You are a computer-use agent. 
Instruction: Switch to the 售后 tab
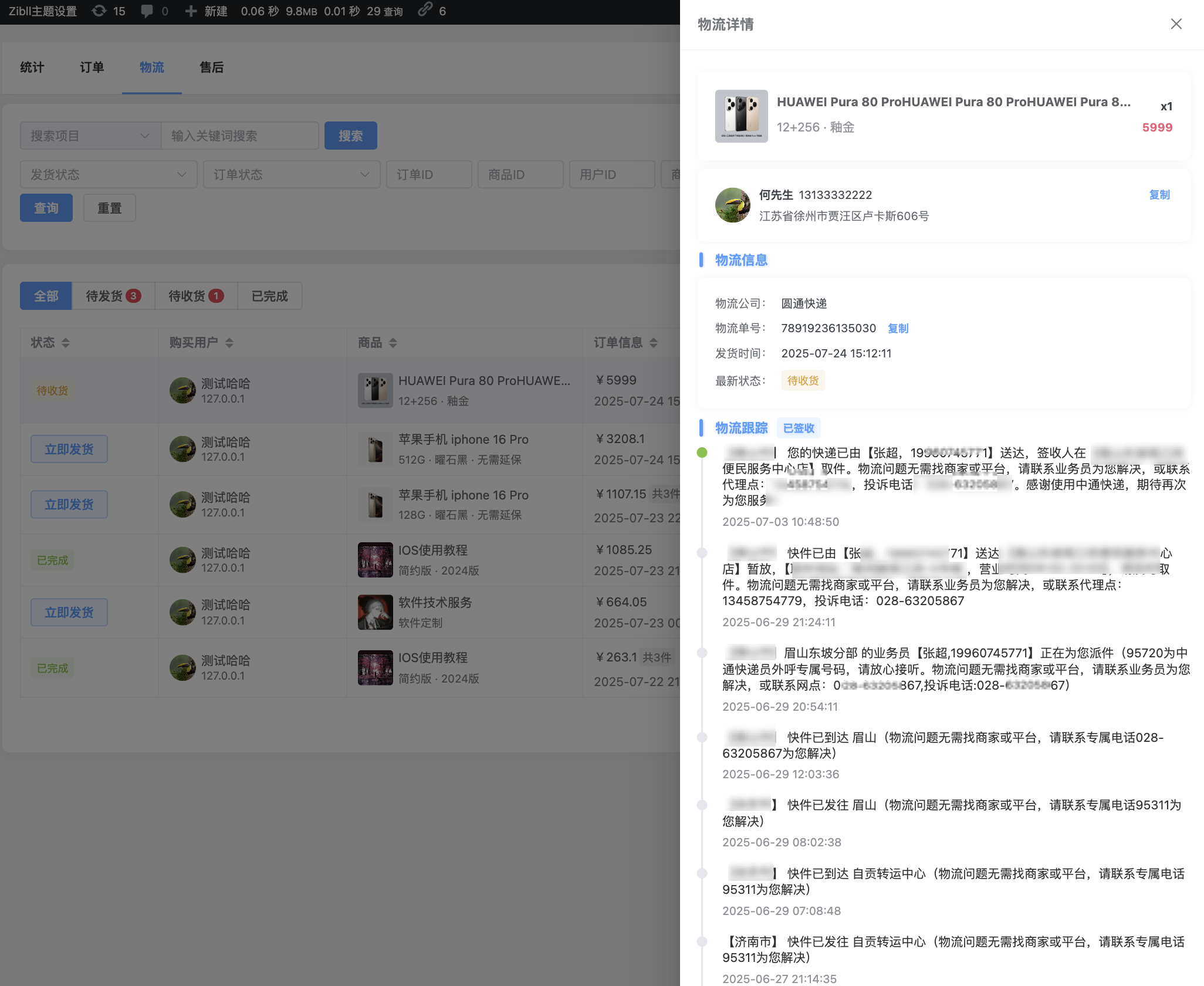point(212,67)
